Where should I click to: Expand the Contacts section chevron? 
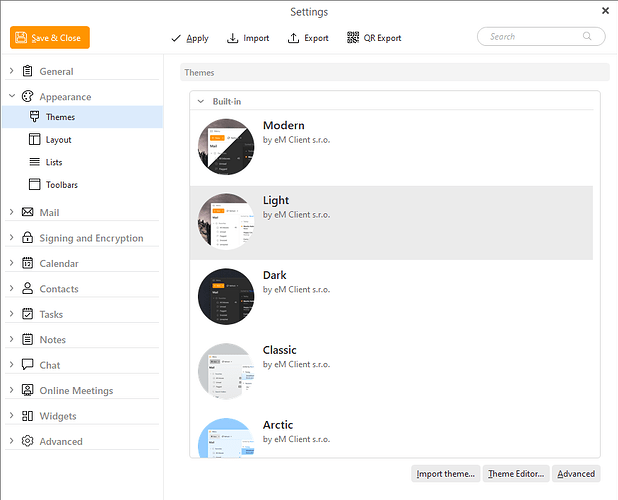11,288
